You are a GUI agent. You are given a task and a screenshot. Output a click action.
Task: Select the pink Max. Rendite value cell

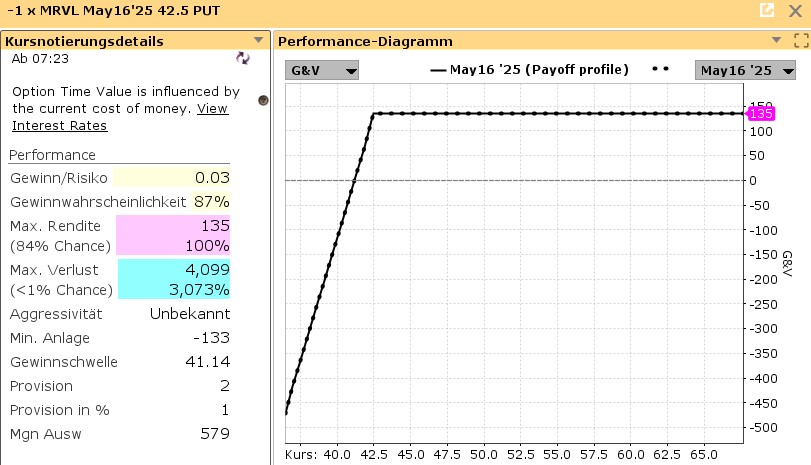[x=173, y=235]
